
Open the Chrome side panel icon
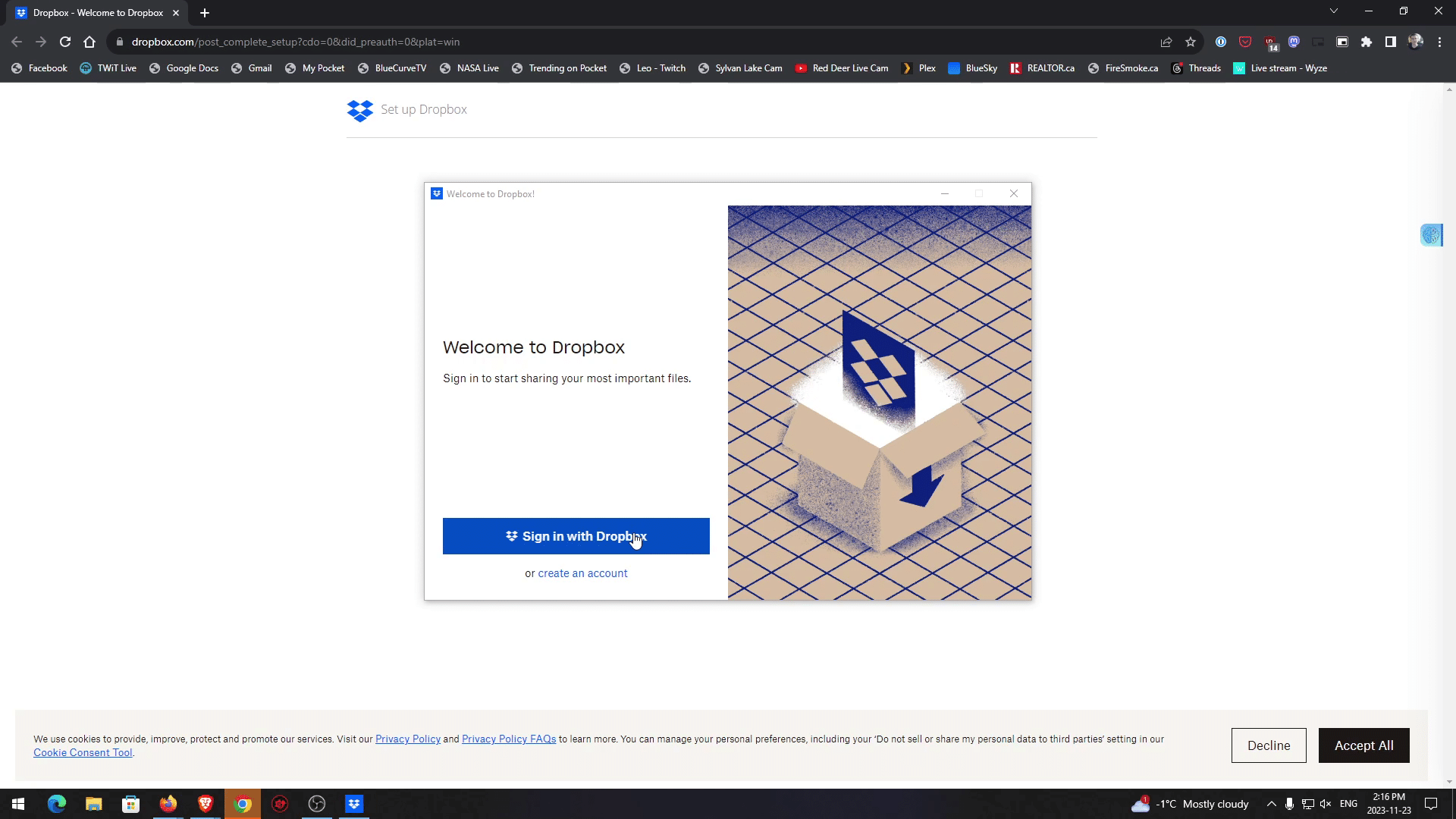[1390, 42]
